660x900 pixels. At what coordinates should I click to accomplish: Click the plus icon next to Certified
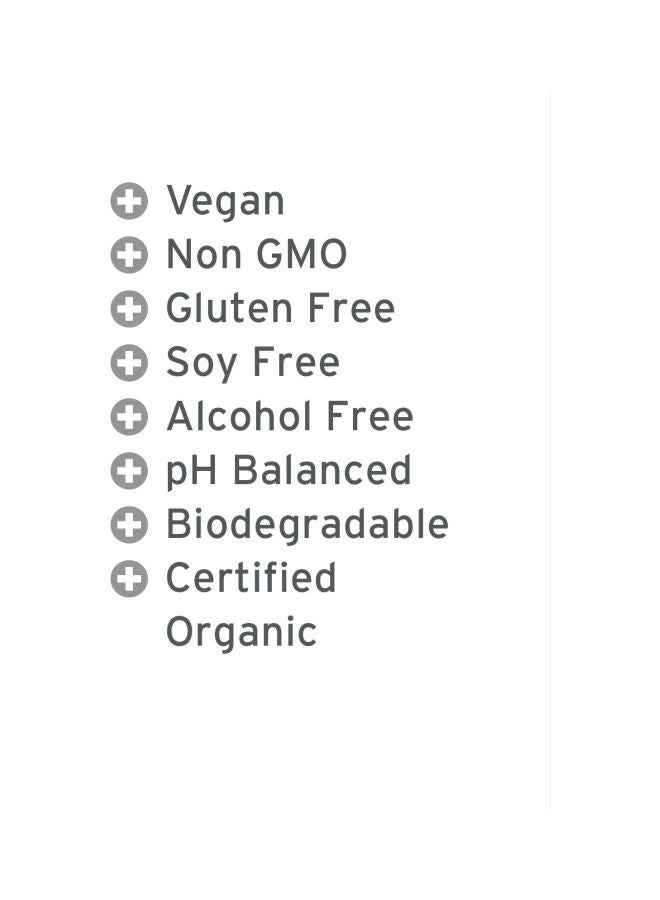[x=129, y=579]
